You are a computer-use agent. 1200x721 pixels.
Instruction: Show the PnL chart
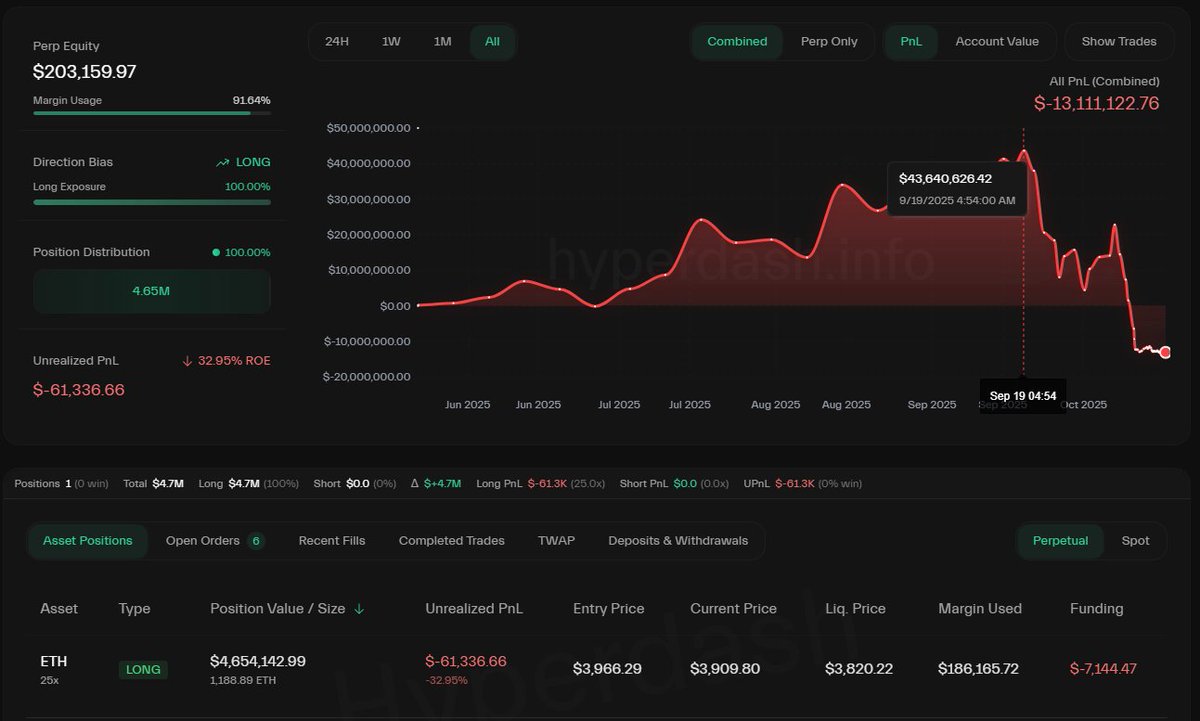(911, 42)
